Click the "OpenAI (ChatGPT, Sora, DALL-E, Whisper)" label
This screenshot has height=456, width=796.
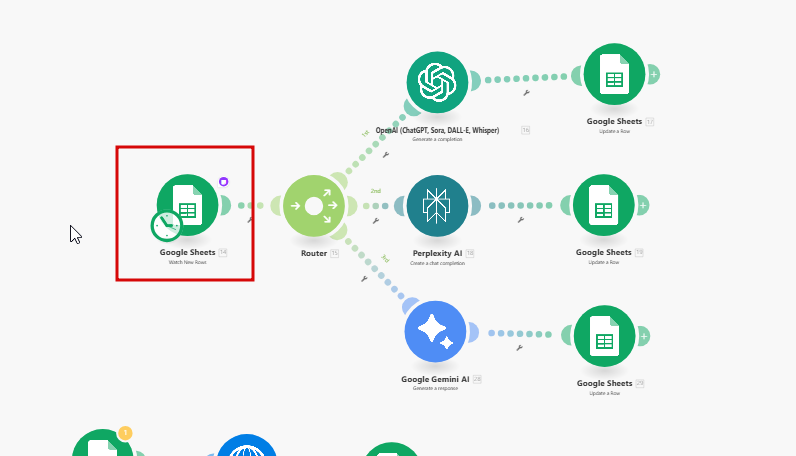[x=437, y=131]
